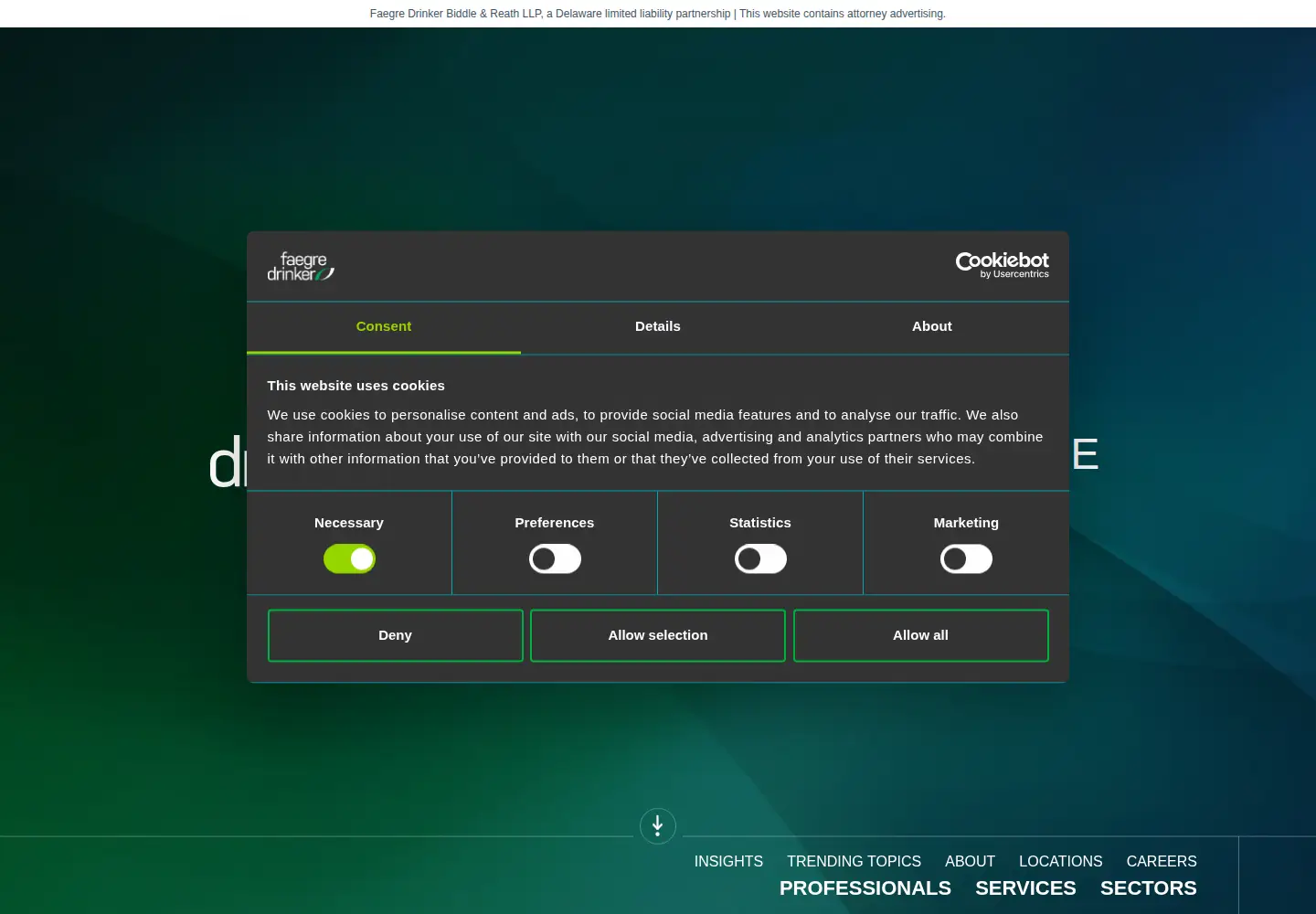
Task: Open the Professionals menu item
Action: (x=865, y=888)
